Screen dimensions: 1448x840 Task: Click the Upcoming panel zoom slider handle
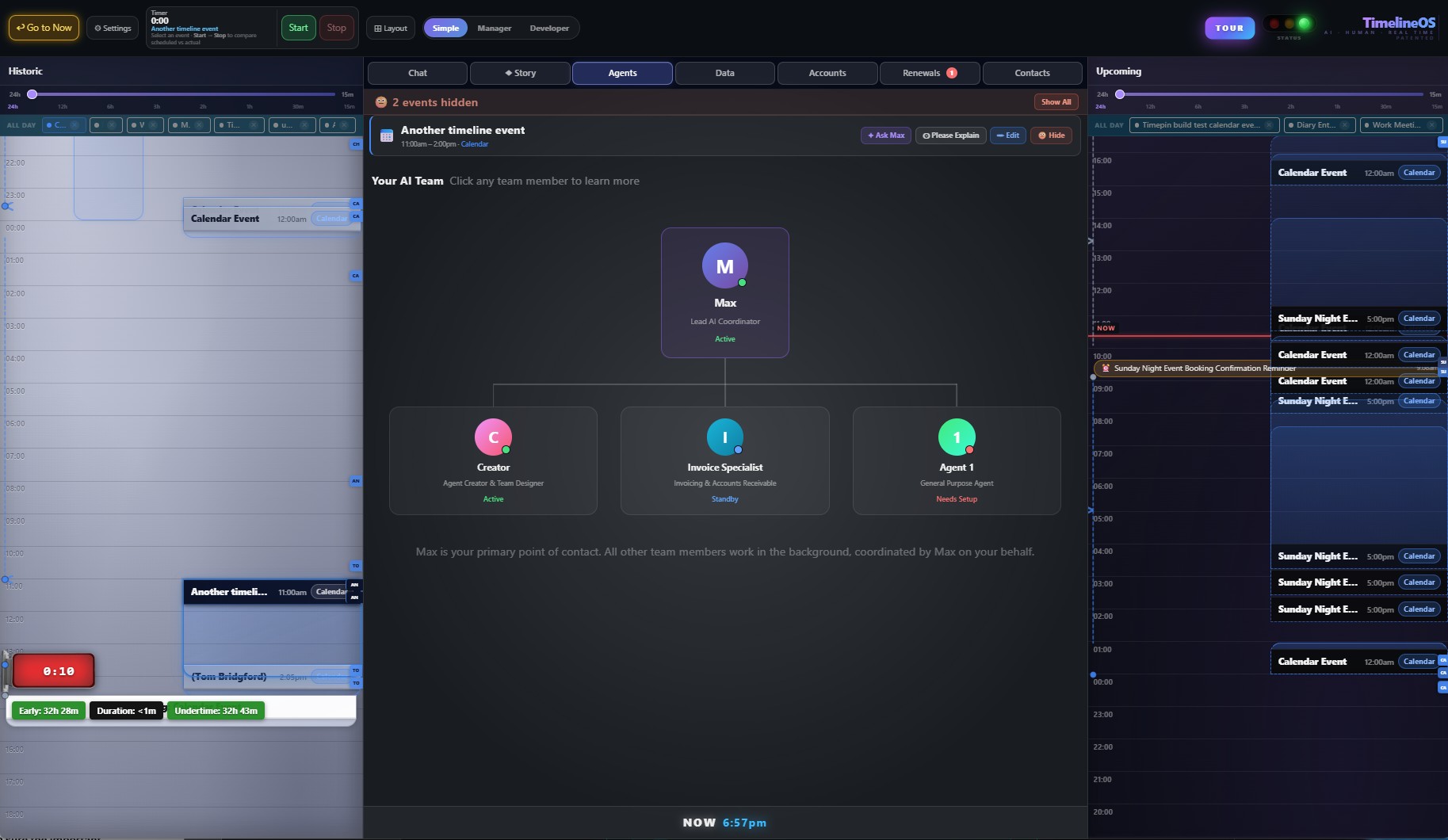(1120, 94)
